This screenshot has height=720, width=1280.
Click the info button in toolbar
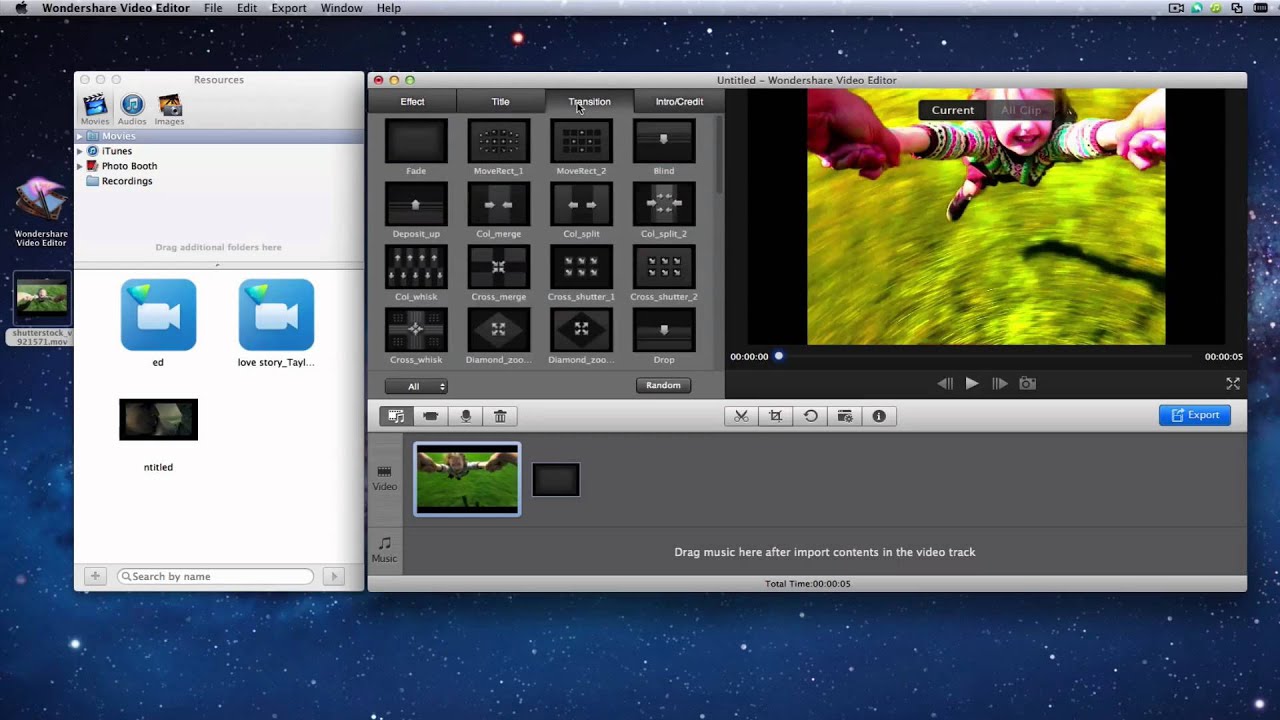tap(879, 416)
